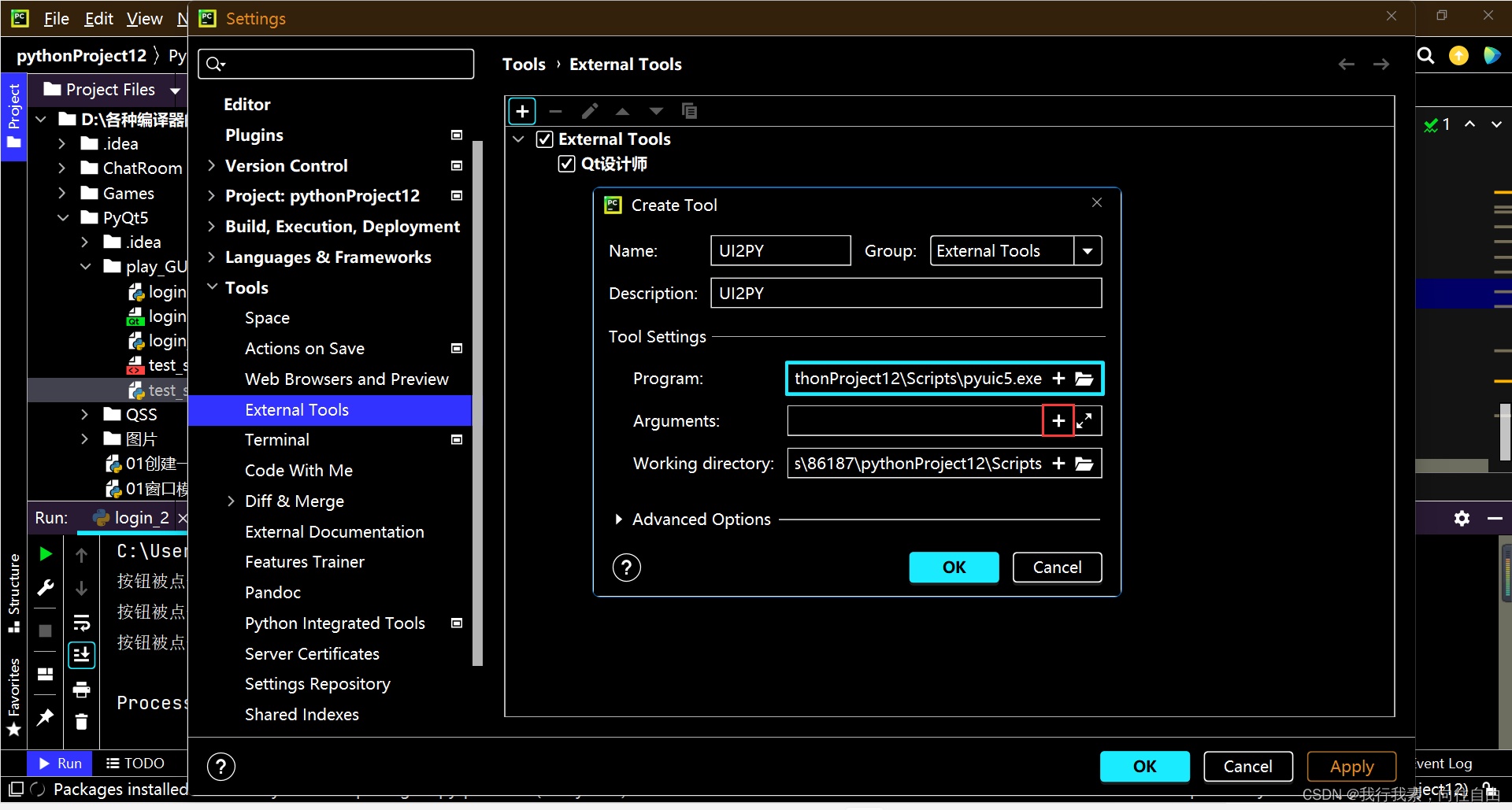
Task: Collapse the PyQt5 folder
Action: pyautogui.click(x=63, y=217)
